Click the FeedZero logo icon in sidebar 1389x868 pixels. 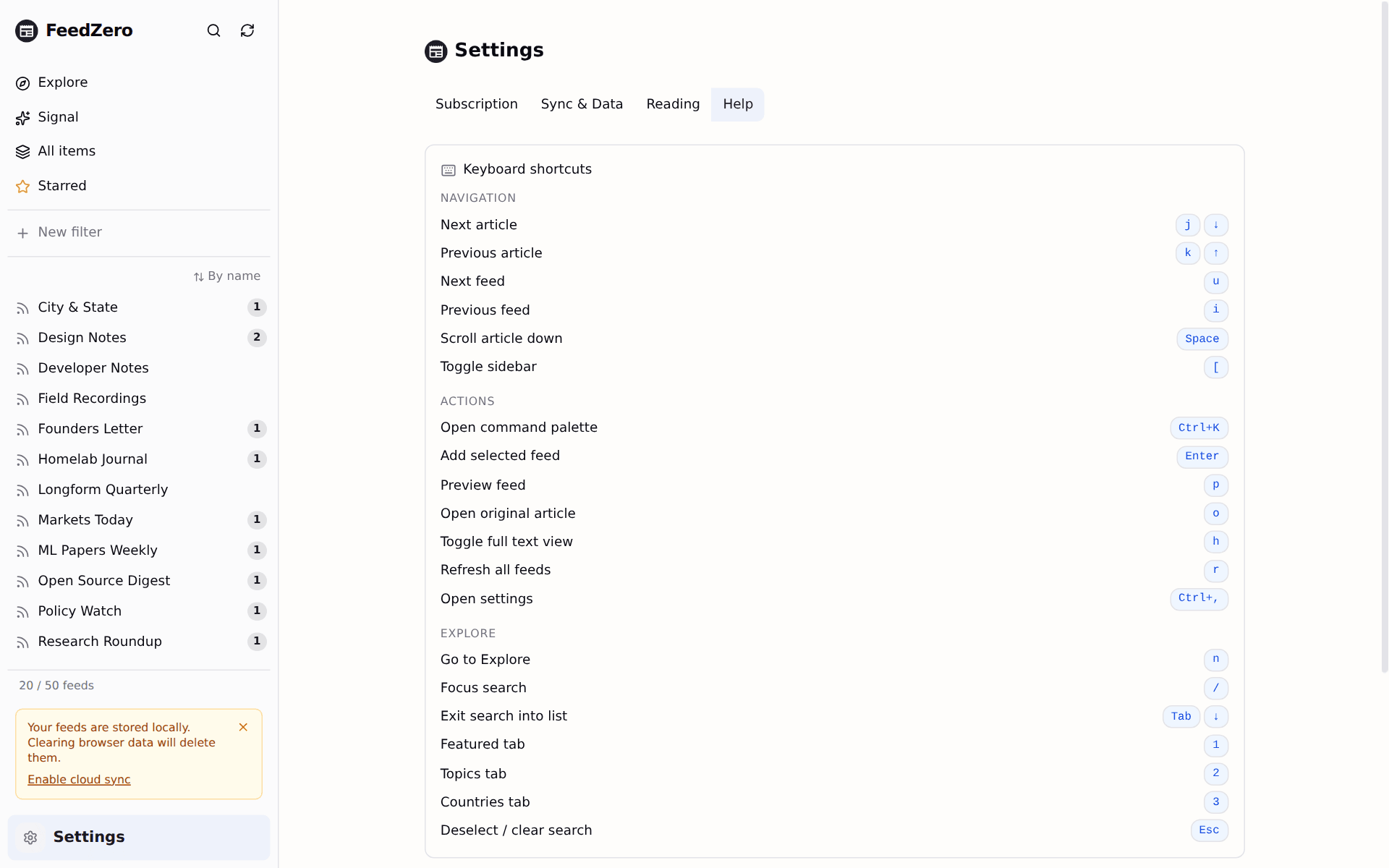27,30
